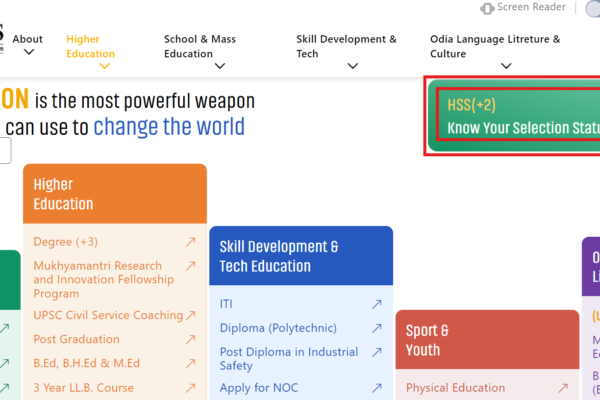Open Mukhyamantri Research and Innovation Fellowship link
600x400 pixels.
(97, 280)
